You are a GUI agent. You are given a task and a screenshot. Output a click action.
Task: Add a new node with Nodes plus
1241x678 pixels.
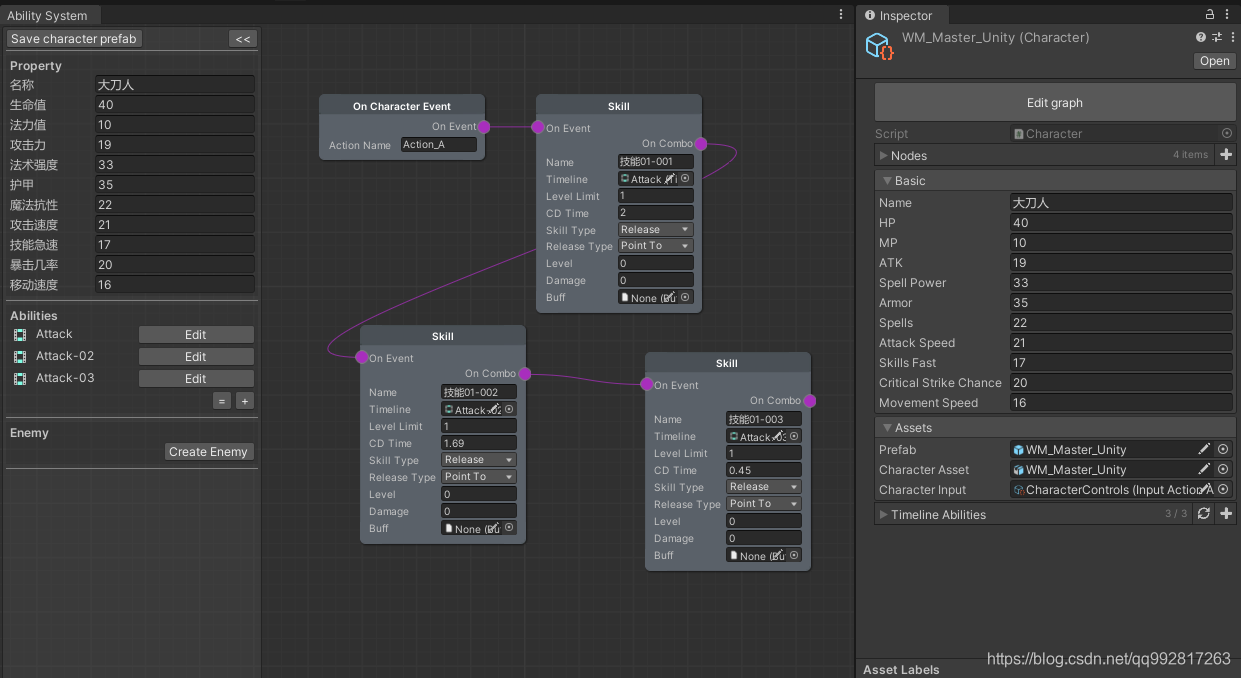point(1227,155)
